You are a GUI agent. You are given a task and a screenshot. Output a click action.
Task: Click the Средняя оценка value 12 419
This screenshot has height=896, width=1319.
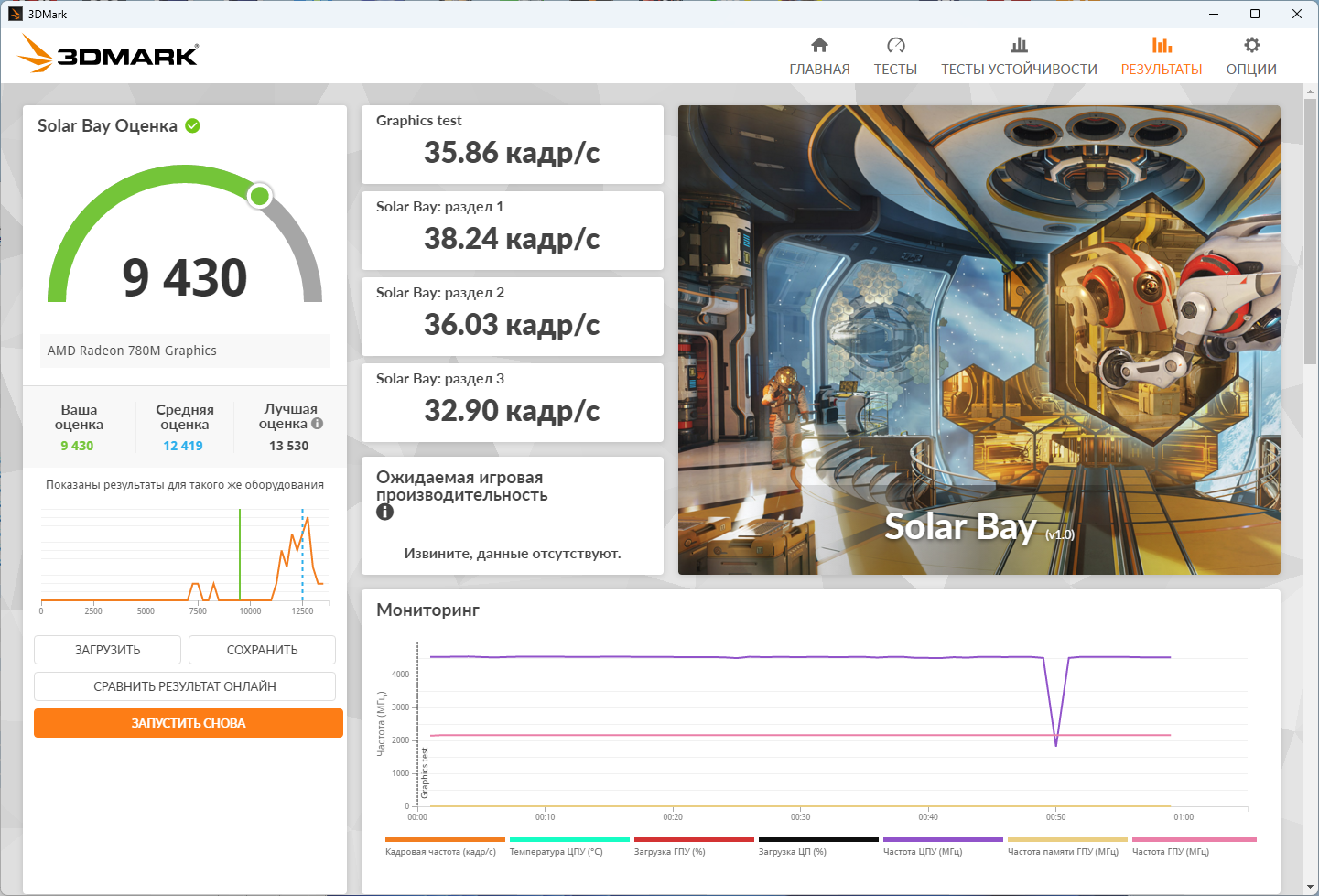click(183, 446)
